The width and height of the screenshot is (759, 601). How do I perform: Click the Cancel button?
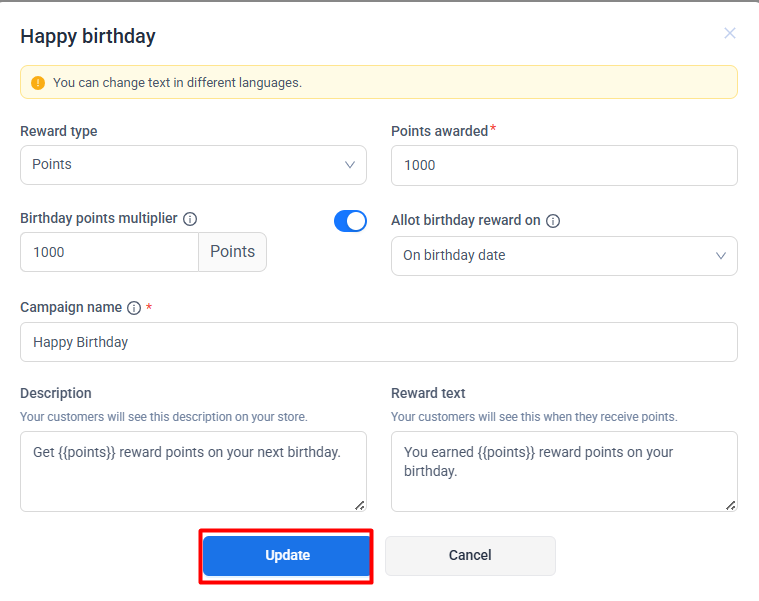point(470,556)
